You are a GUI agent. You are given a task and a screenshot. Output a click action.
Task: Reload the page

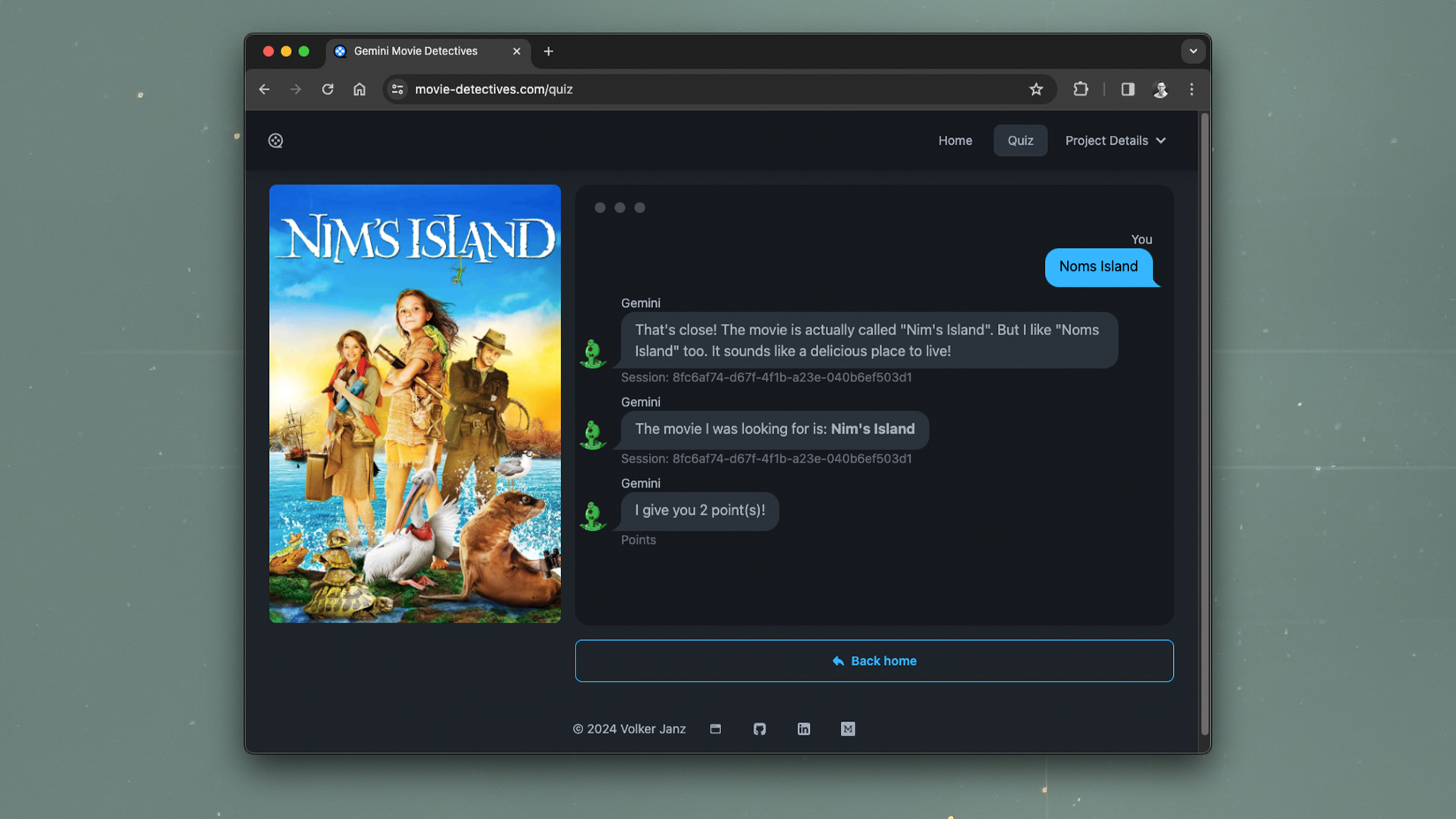(x=328, y=89)
